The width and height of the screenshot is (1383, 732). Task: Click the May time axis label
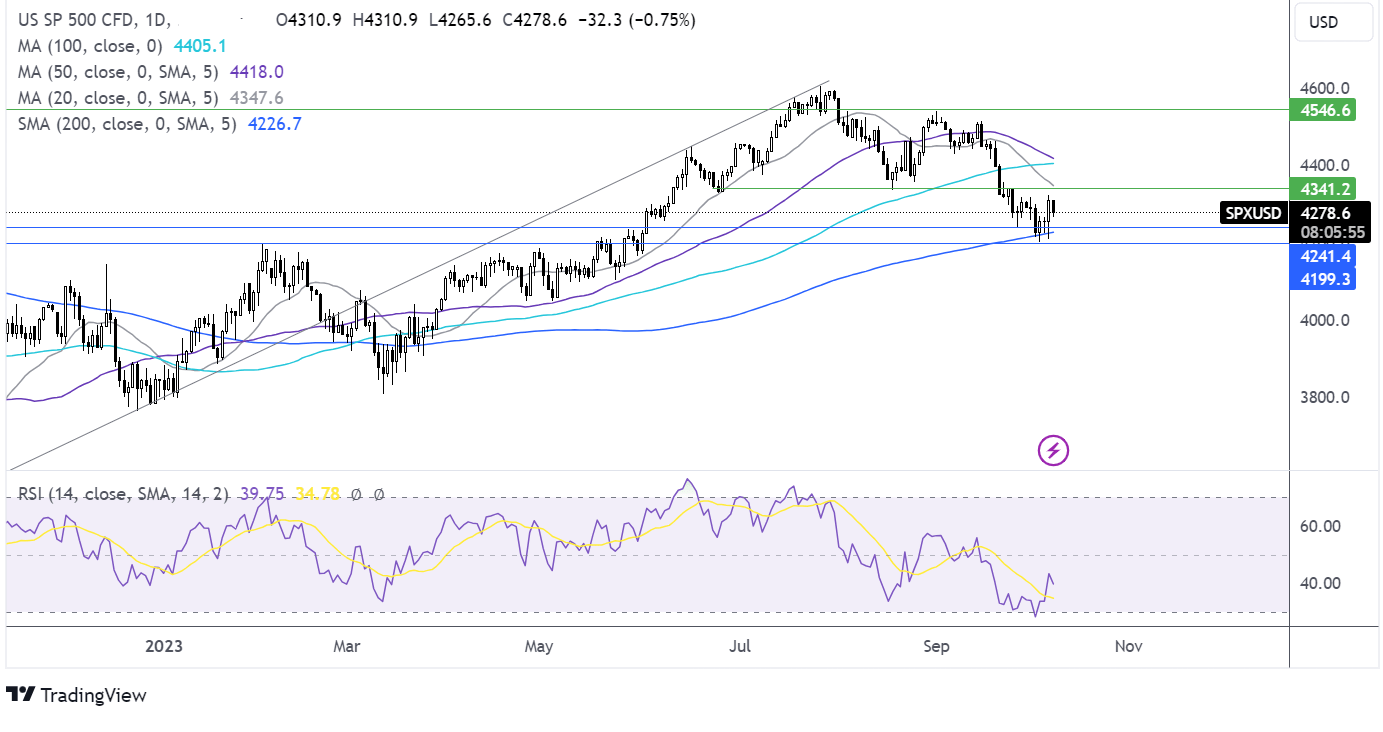coord(538,646)
